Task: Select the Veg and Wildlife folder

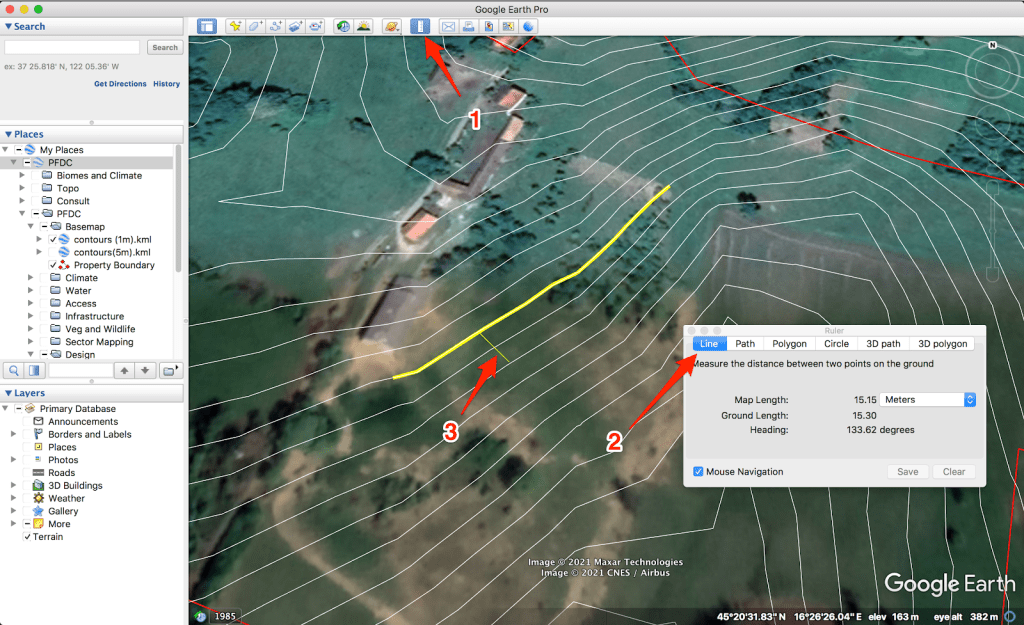Action: [x=101, y=329]
